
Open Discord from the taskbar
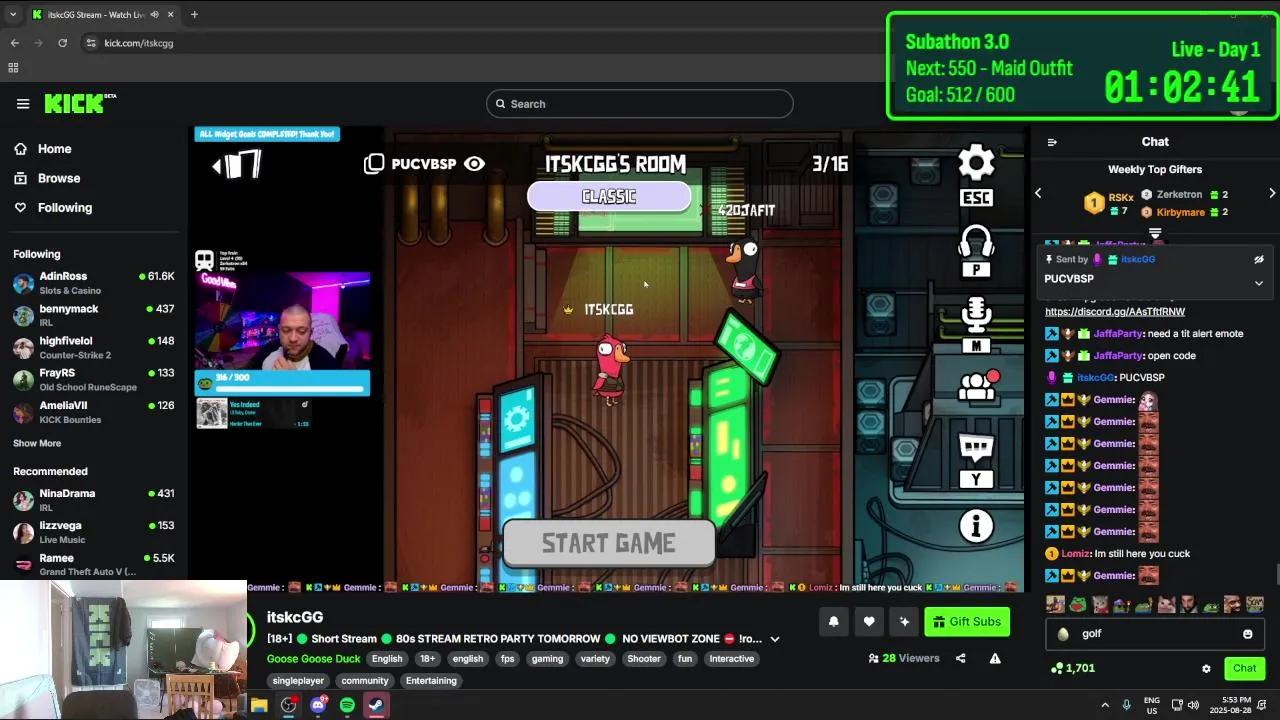pyautogui.click(x=318, y=705)
